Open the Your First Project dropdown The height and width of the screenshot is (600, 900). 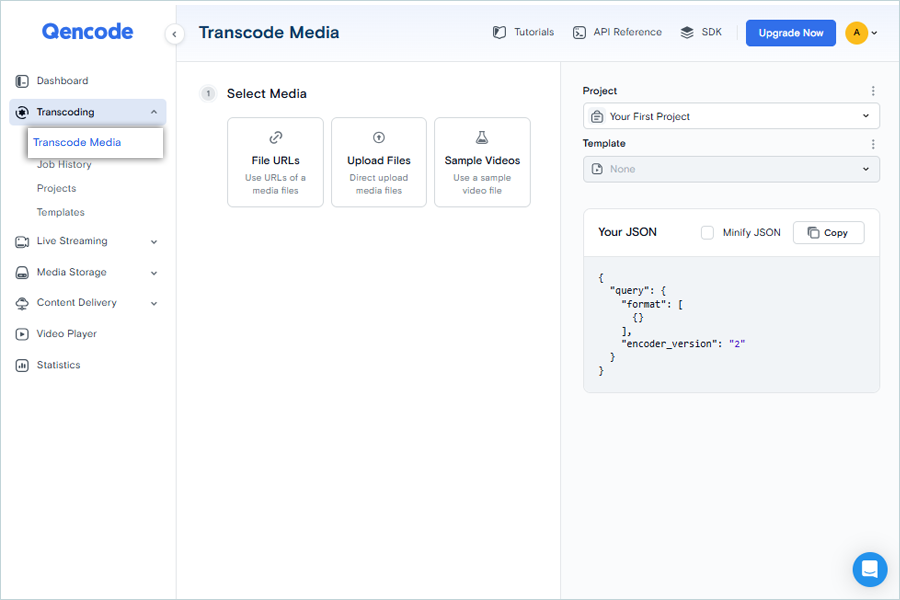[731, 116]
